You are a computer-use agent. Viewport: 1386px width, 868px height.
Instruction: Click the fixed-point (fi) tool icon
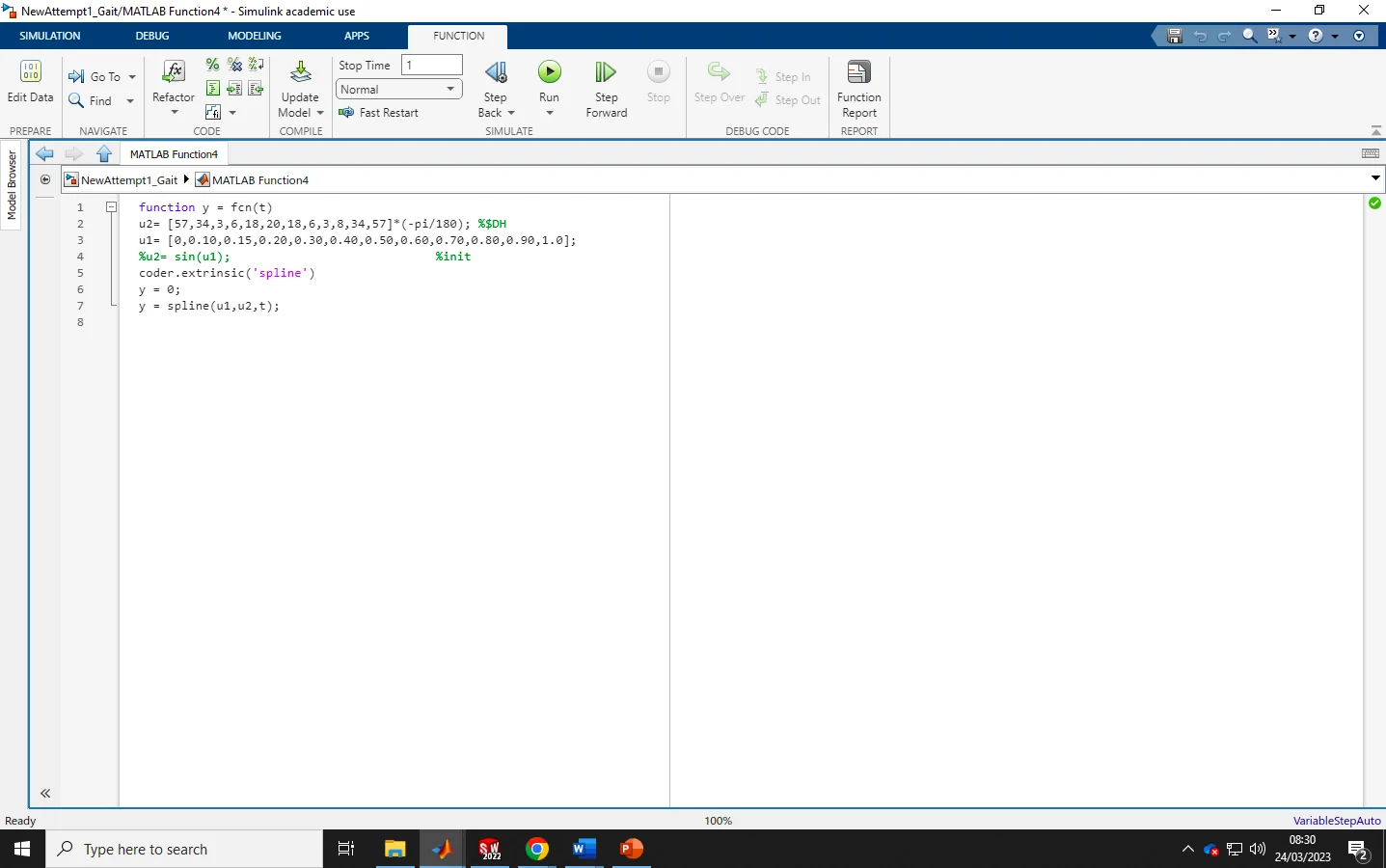click(213, 113)
